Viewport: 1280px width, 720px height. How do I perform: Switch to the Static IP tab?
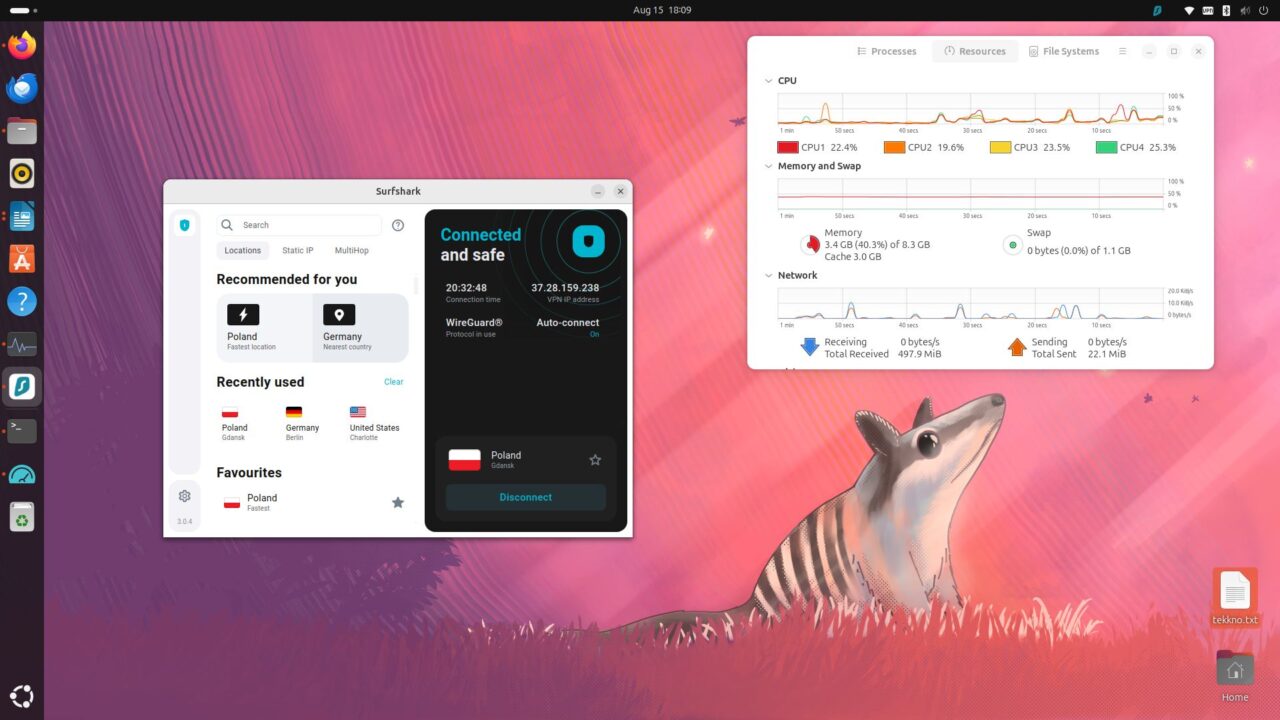coord(298,251)
